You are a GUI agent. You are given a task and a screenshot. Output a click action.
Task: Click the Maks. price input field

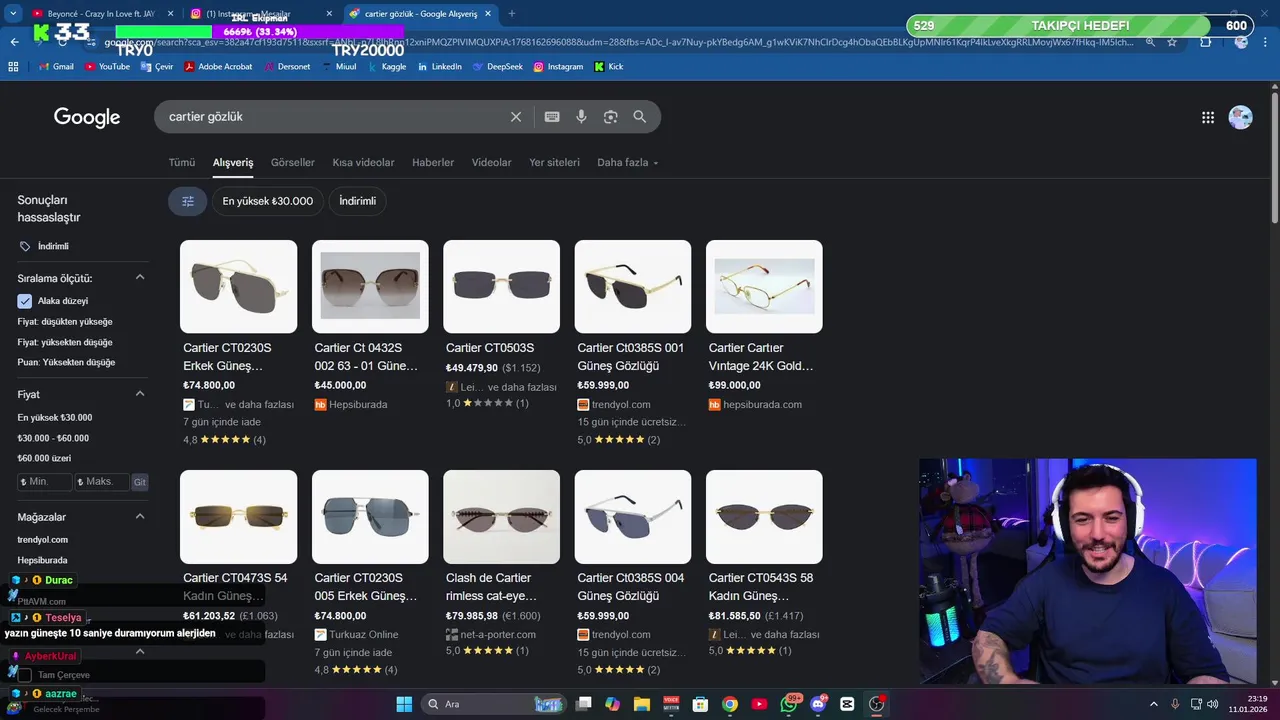(x=102, y=482)
